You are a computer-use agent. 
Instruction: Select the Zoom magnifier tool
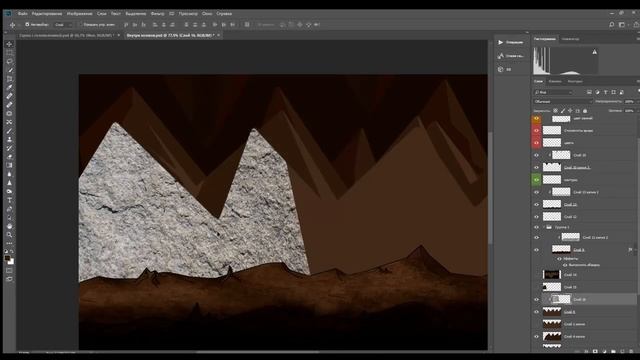pos(9,235)
